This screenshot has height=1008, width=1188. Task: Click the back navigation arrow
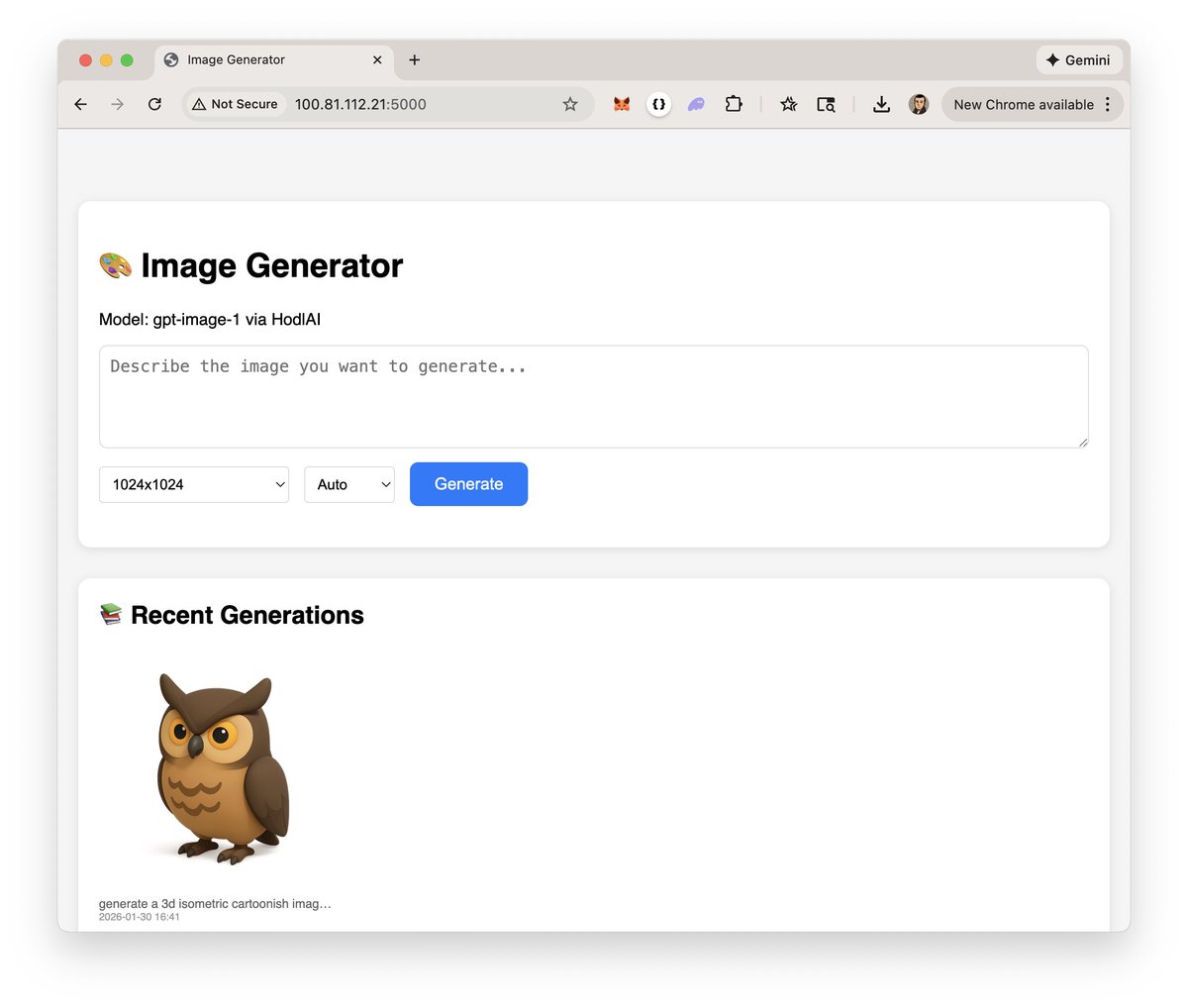pos(80,104)
